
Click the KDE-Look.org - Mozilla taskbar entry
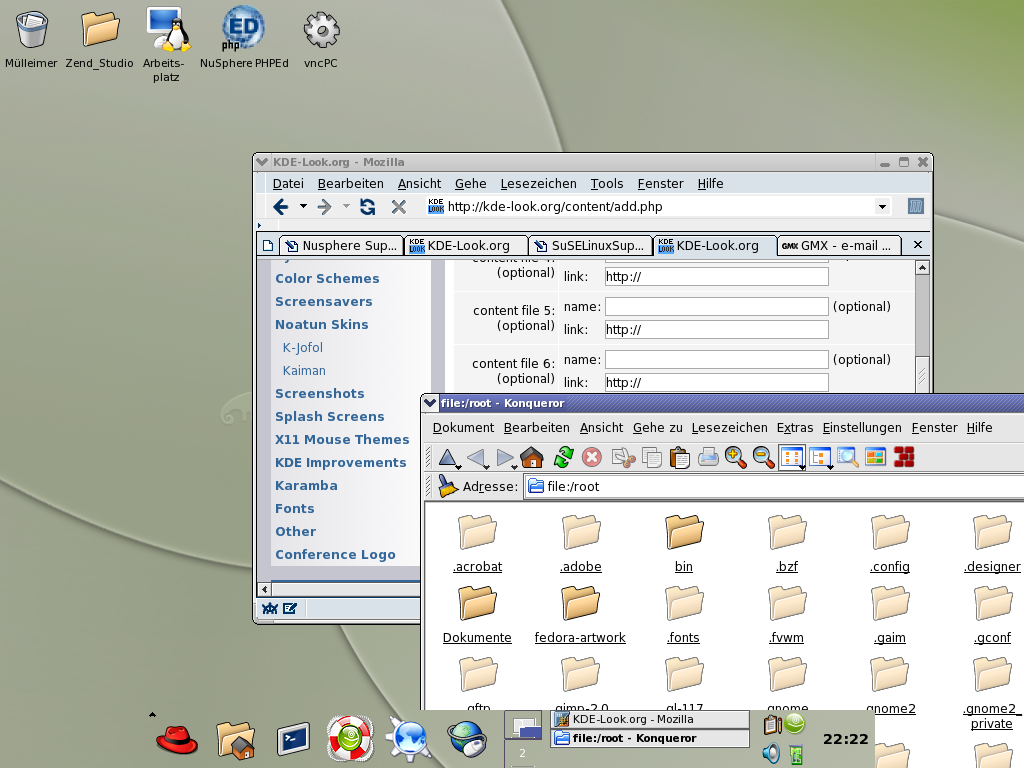650,719
